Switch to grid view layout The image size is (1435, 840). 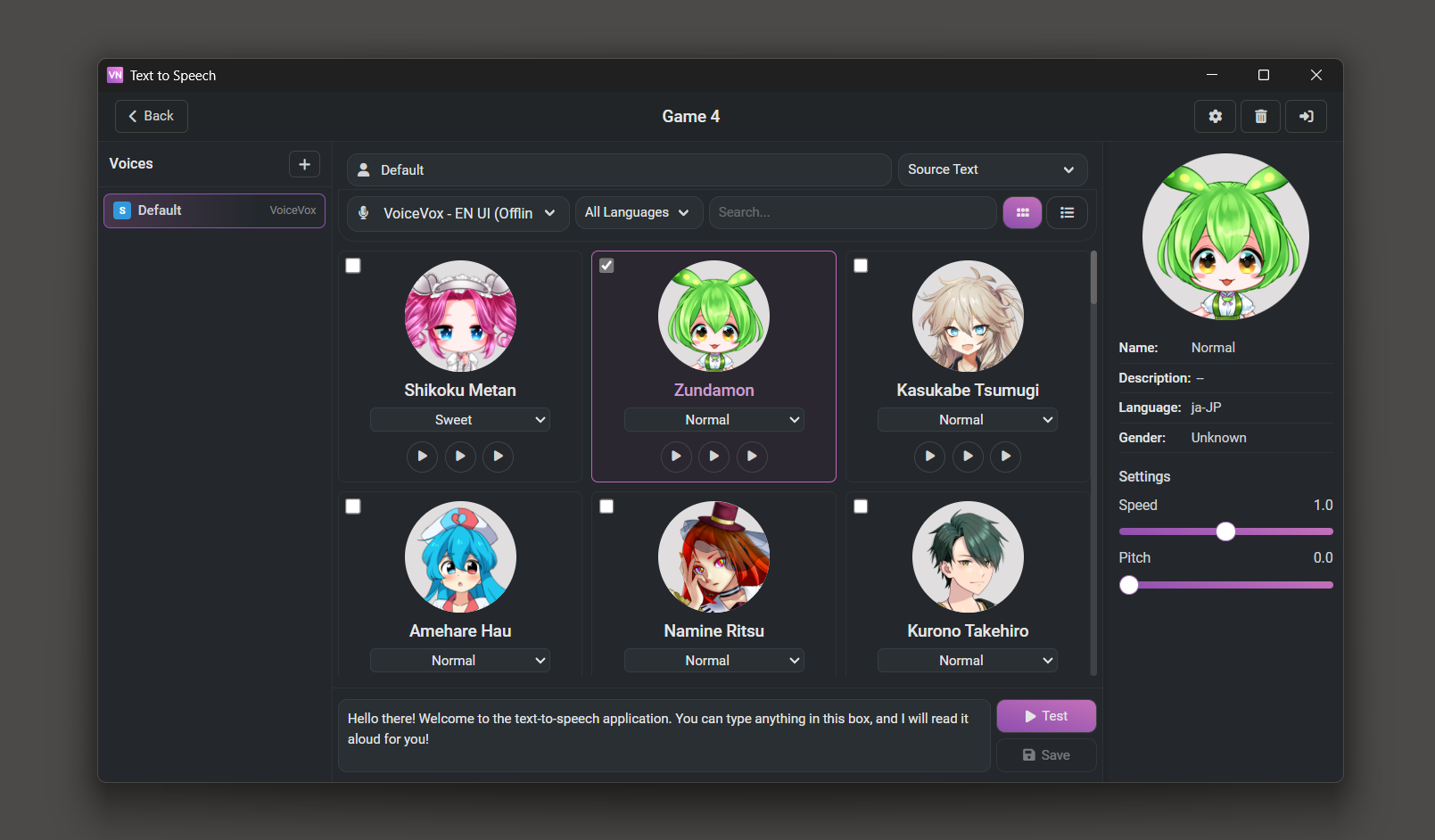pos(1022,213)
